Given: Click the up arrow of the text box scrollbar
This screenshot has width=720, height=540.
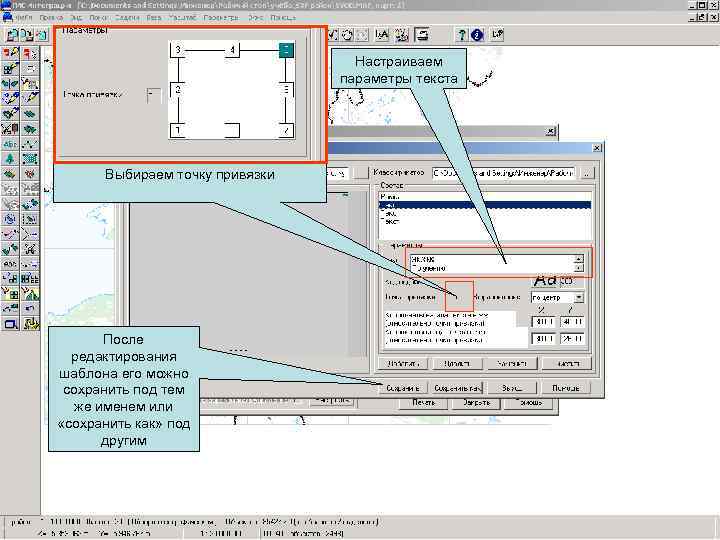Looking at the screenshot, I should 579,259.
